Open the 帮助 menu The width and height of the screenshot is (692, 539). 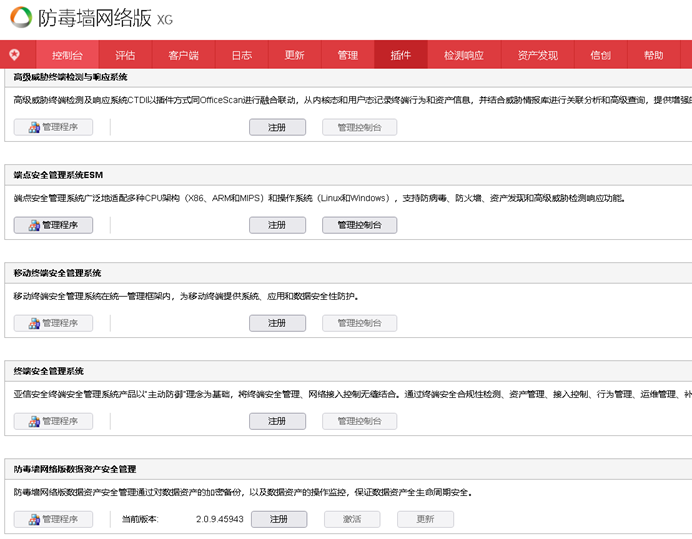pos(654,55)
